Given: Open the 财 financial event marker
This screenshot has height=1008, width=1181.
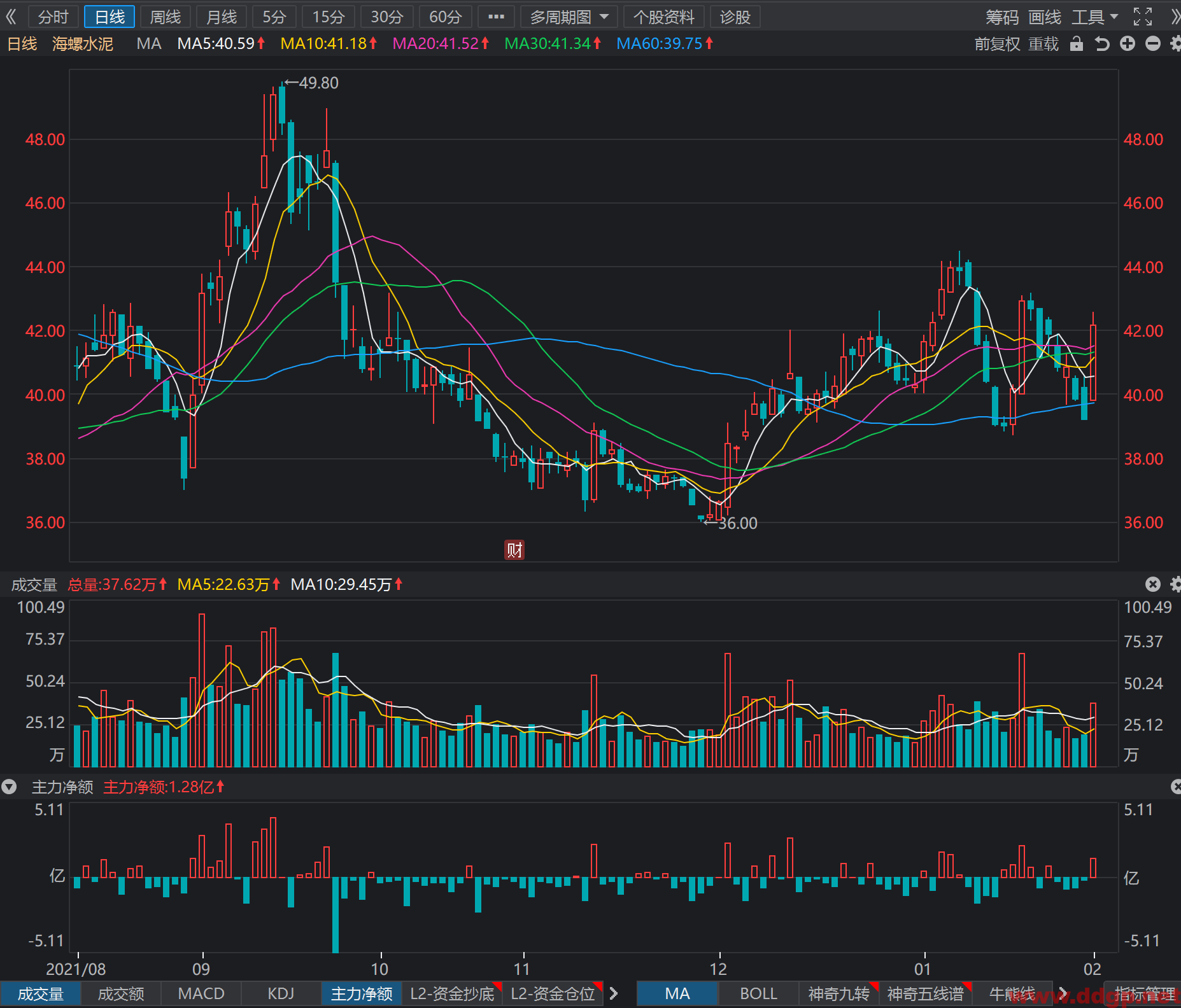Looking at the screenshot, I should (x=514, y=550).
